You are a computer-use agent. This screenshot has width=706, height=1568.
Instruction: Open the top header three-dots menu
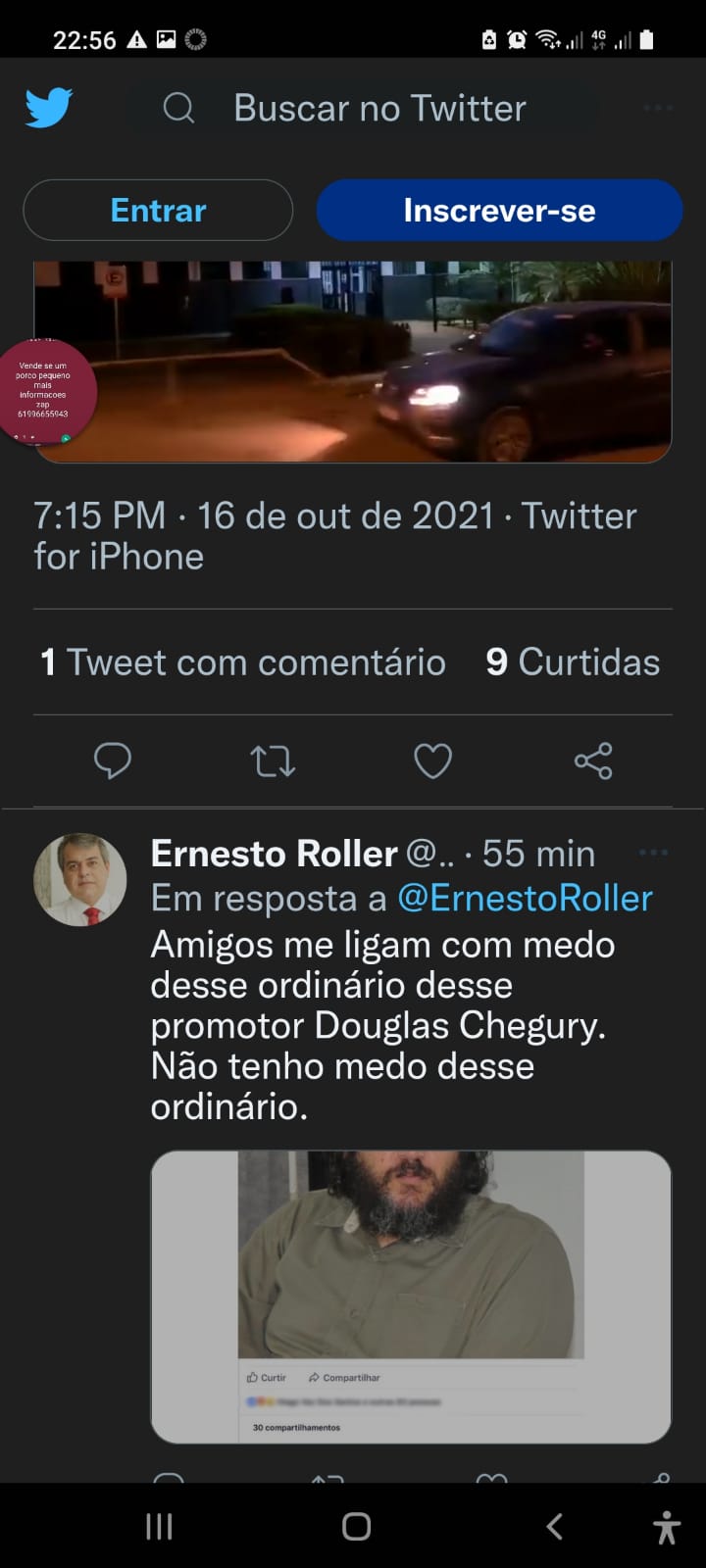[658, 108]
